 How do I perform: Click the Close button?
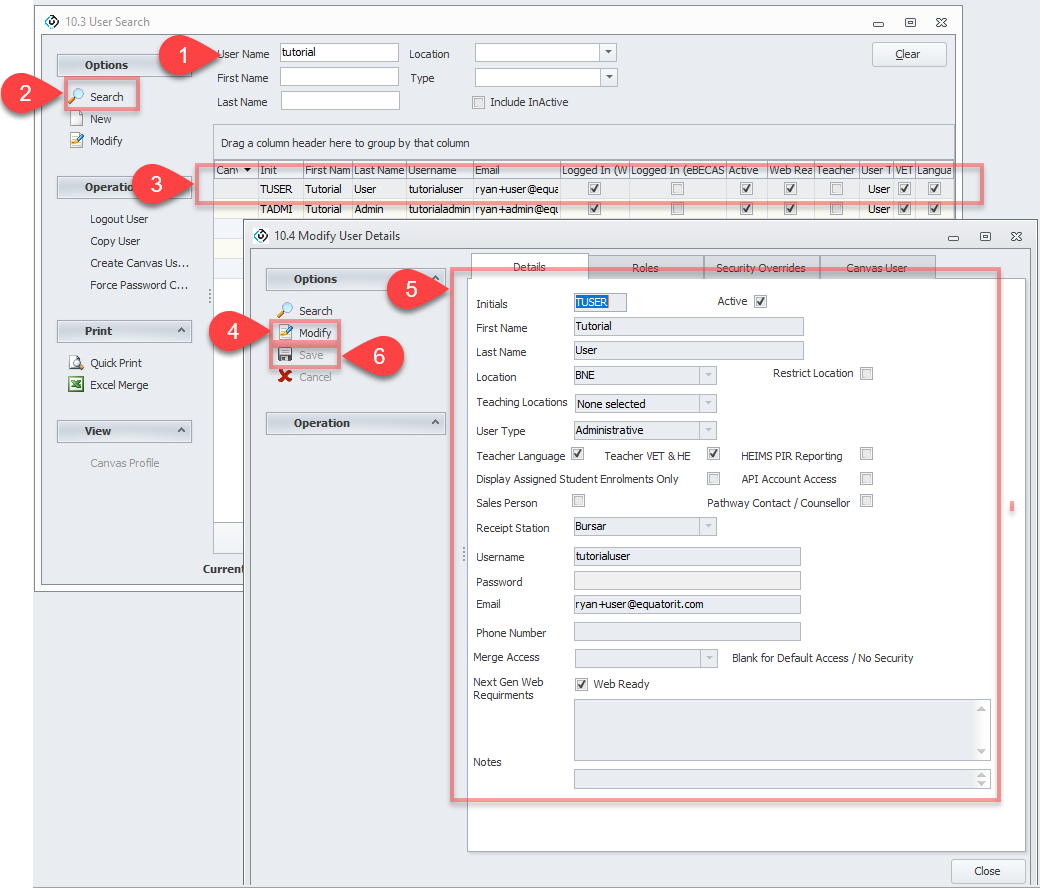click(x=987, y=871)
